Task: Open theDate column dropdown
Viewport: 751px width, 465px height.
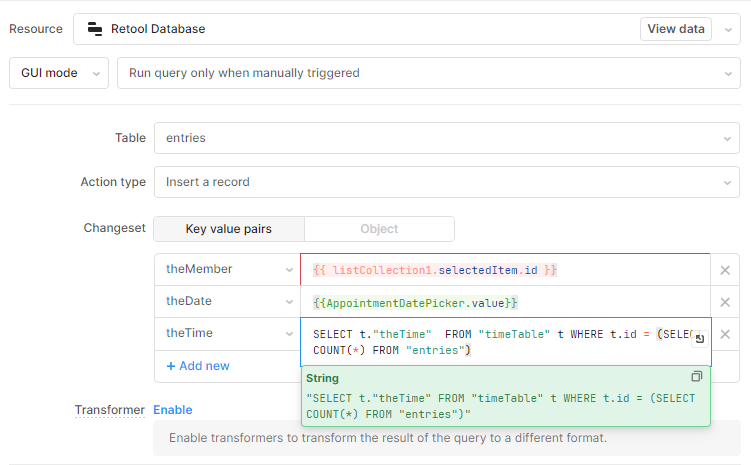Action: (x=228, y=301)
